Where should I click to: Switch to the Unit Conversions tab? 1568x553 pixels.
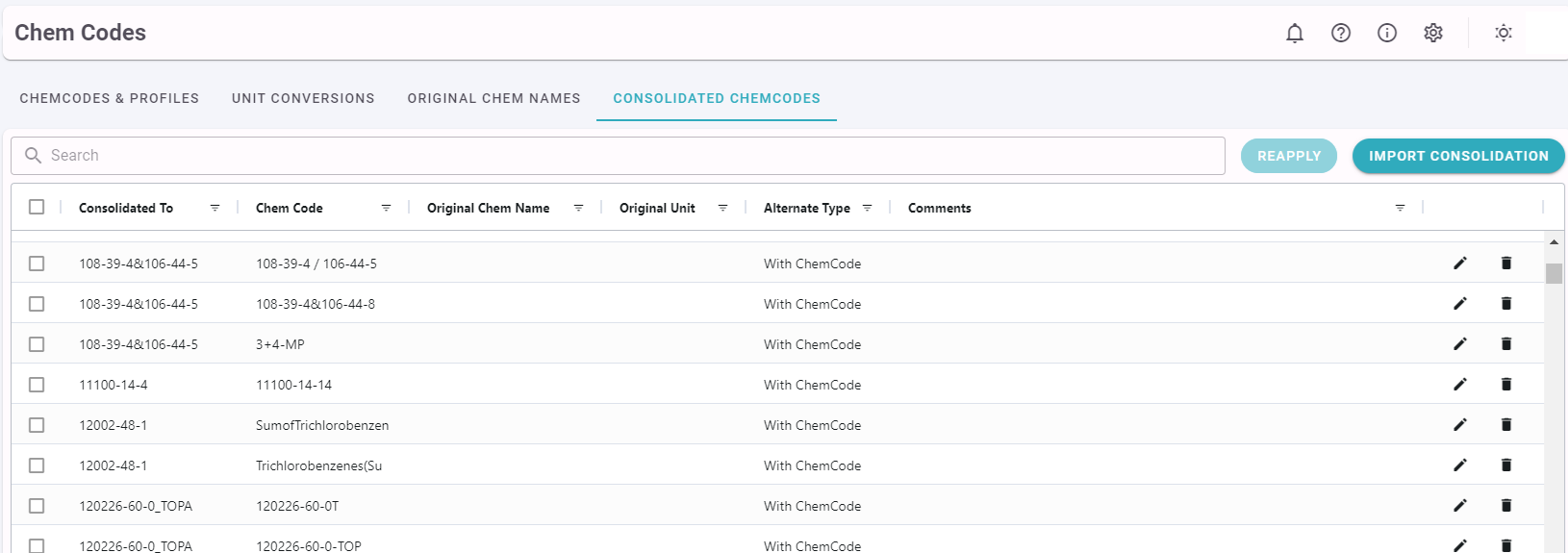coord(303,98)
